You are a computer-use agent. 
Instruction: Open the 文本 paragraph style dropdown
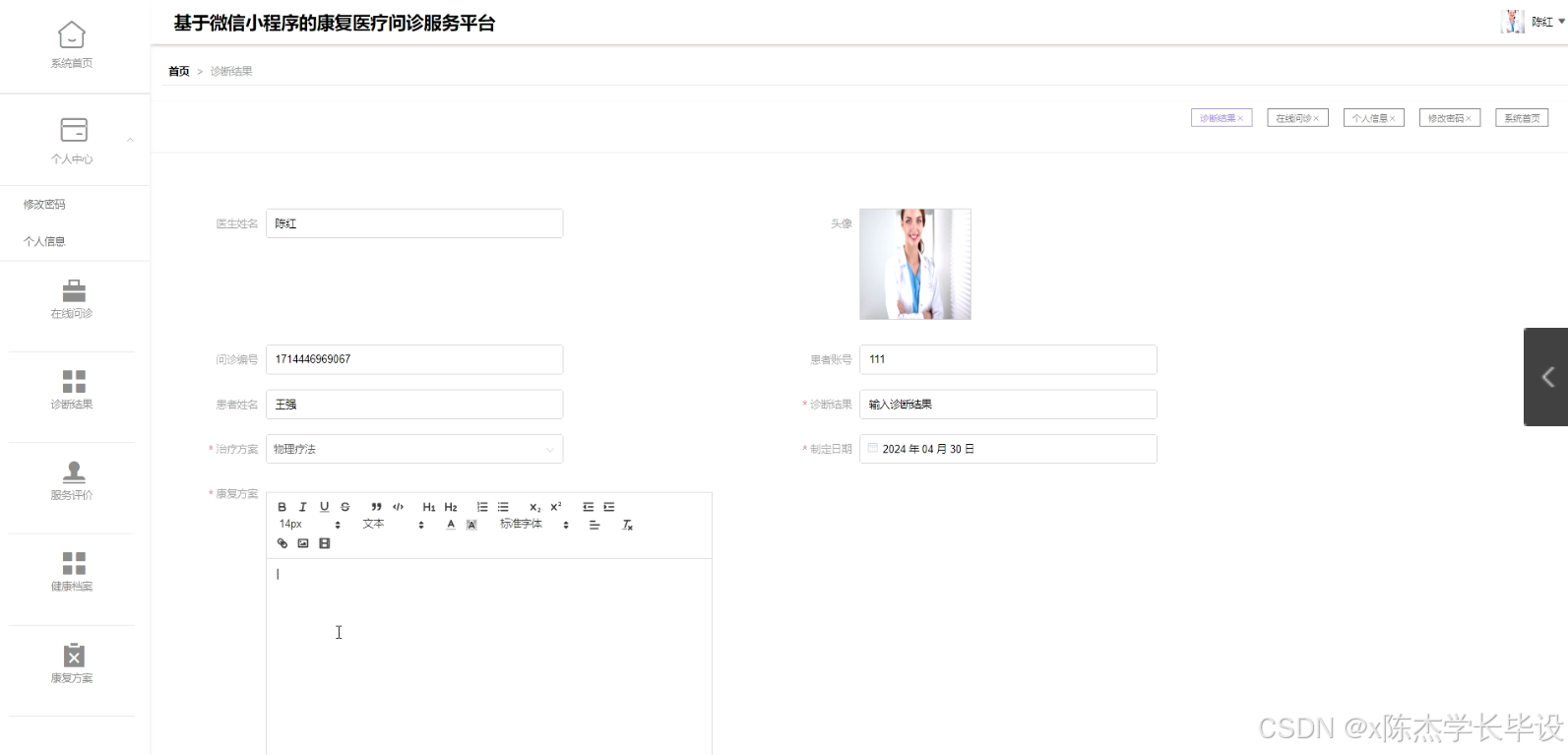(393, 525)
